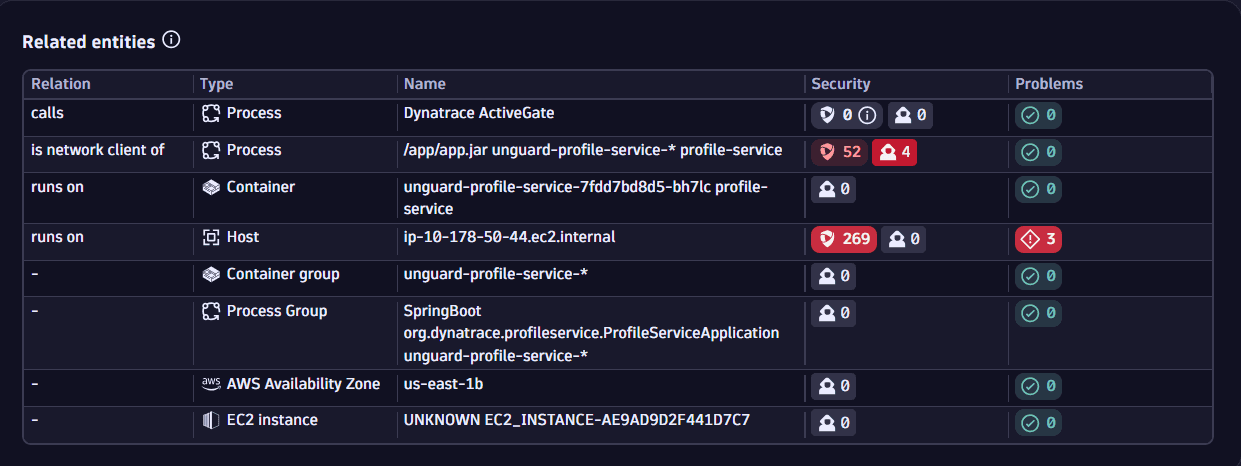Click problems badge 0 in Container group row

(1038, 276)
